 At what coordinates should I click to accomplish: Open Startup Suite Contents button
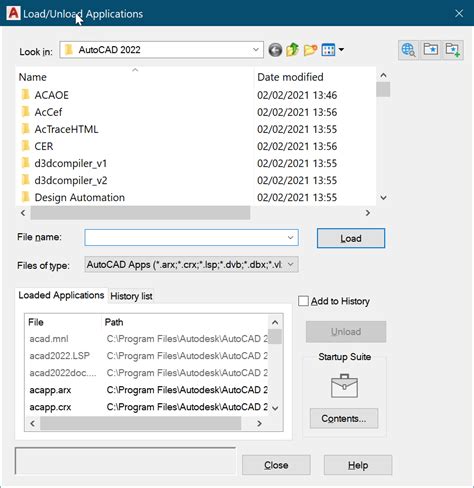[x=344, y=418]
